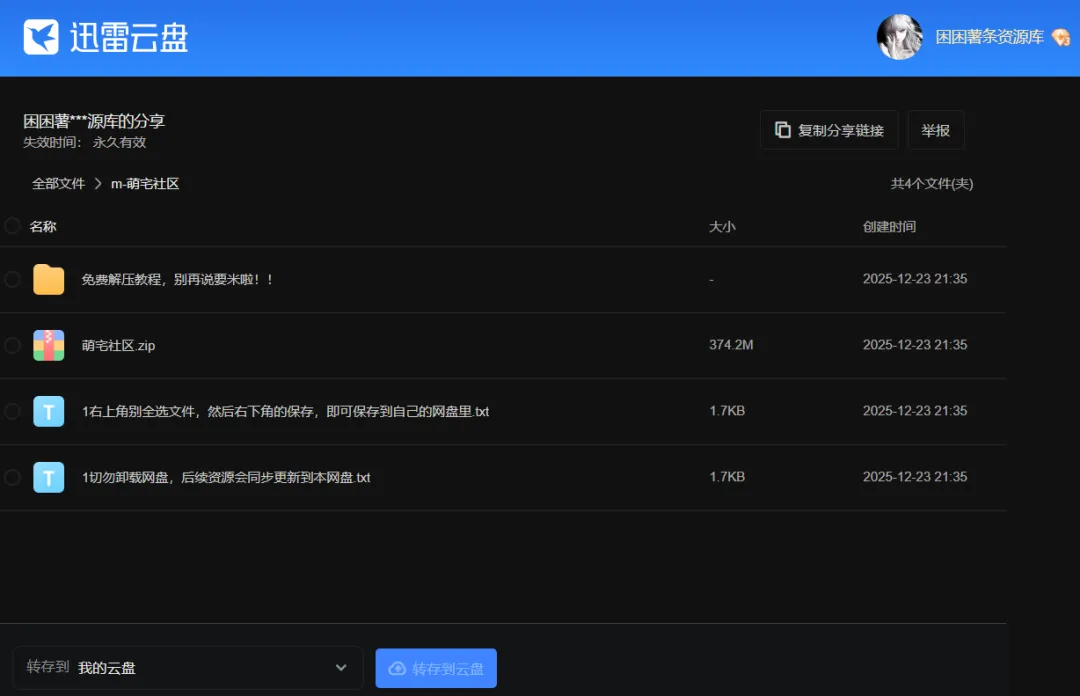Screen dimensions: 1080x696
Task: Open the user avatar picture
Action: (x=900, y=37)
